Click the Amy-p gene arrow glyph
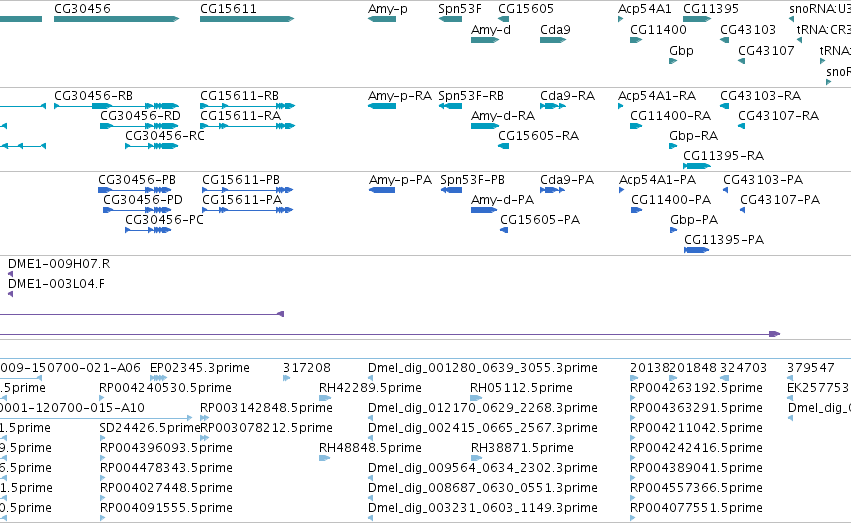Image resolution: width=851 pixels, height=523 pixels. [x=382, y=19]
